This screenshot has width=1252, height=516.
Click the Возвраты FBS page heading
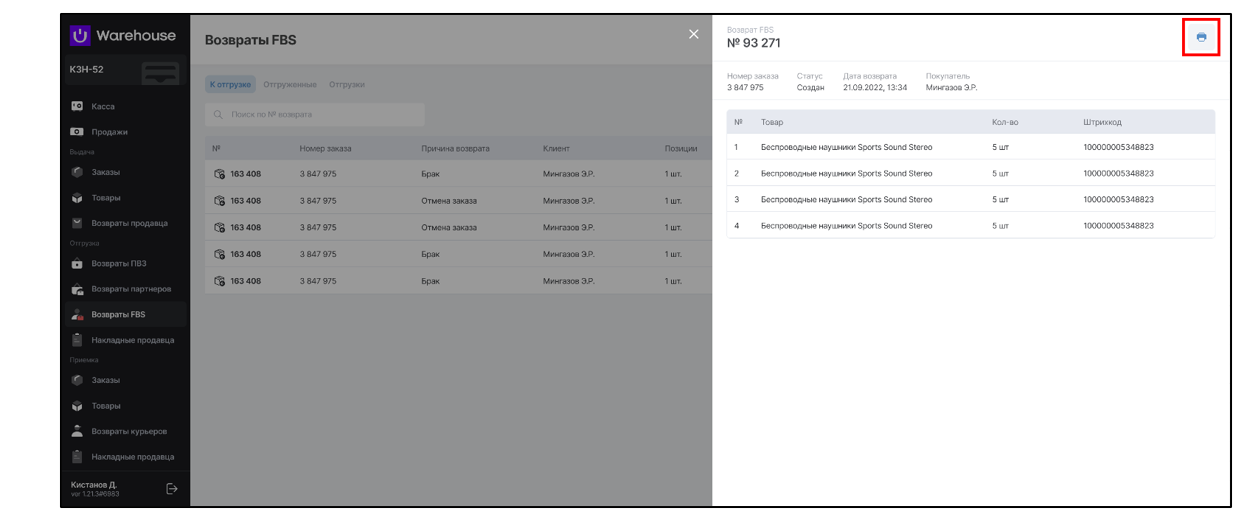250,40
